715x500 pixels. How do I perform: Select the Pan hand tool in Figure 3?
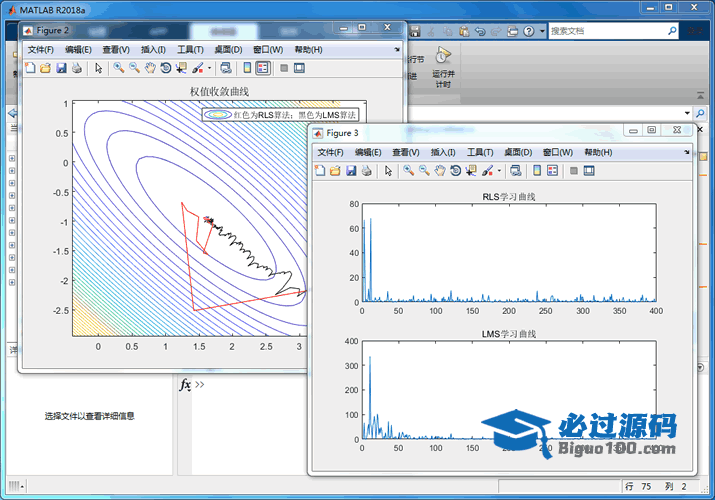440,171
